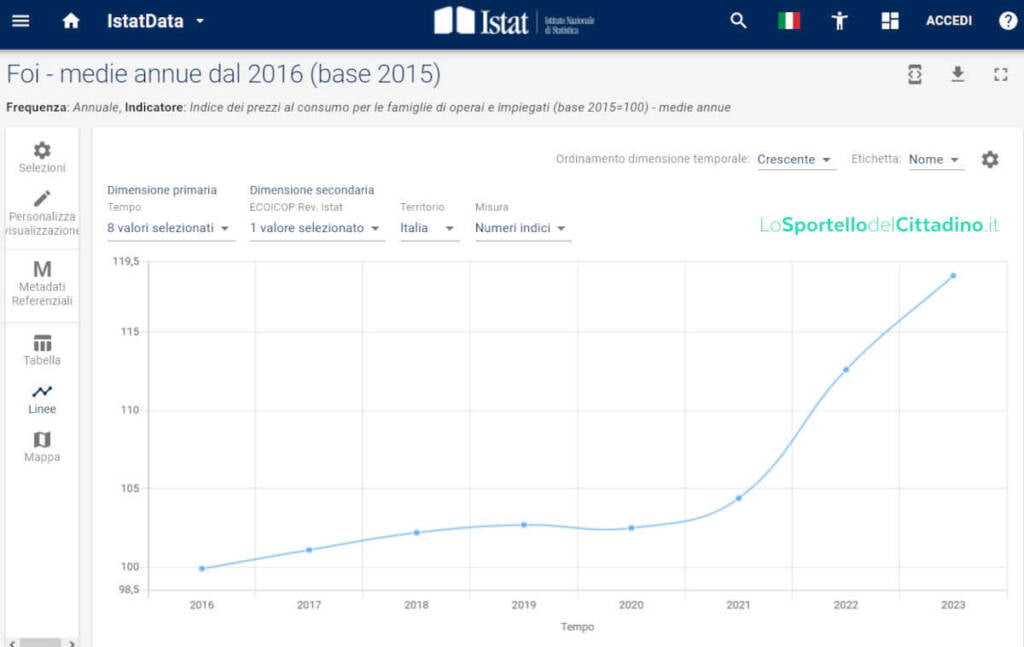Open the search icon in the top bar

[737, 20]
